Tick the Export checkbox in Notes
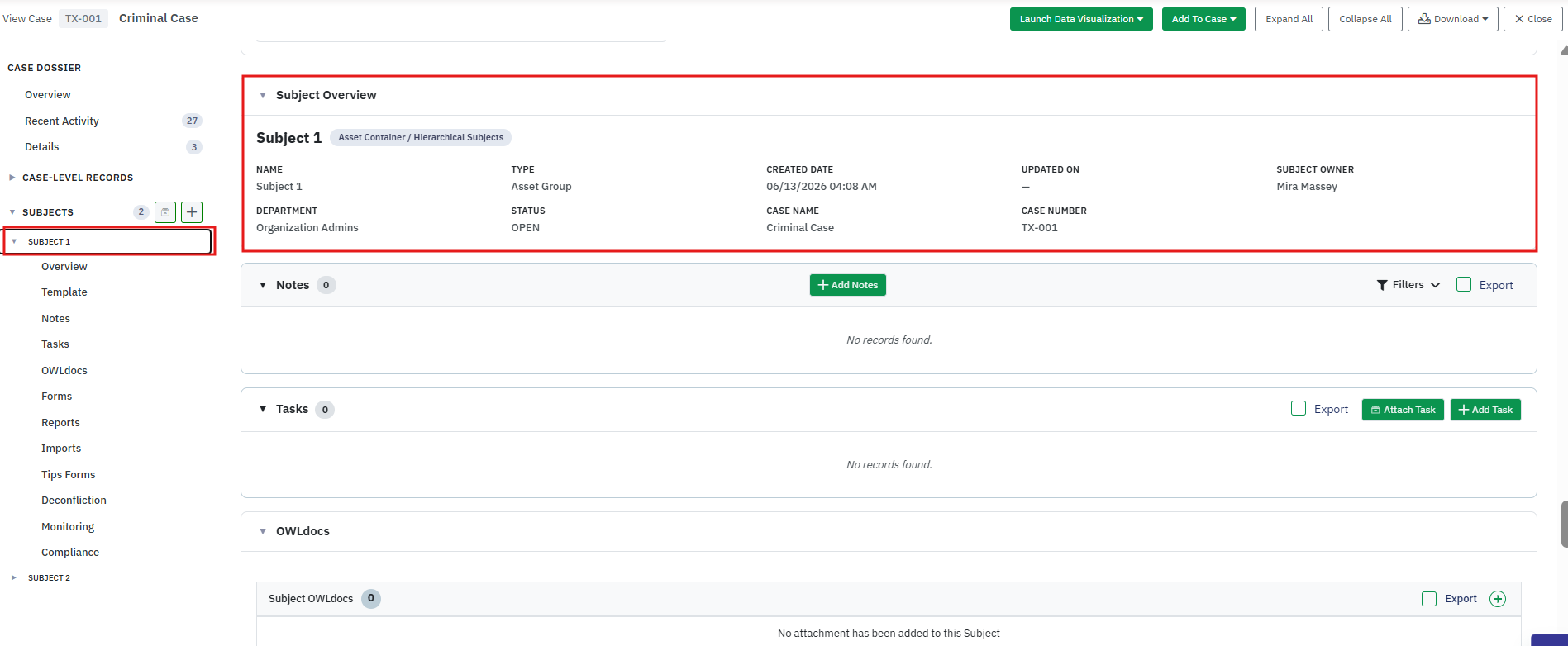This screenshot has height=646, width=1568. (x=1464, y=284)
